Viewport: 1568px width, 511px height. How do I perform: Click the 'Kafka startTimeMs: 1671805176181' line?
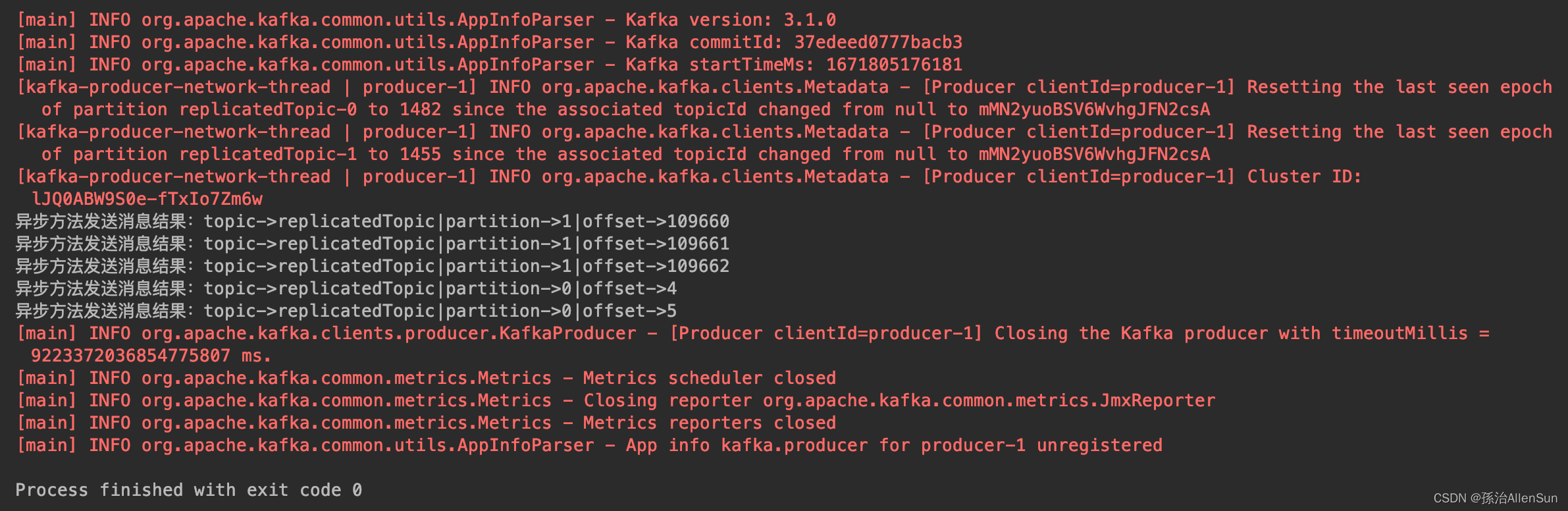(x=489, y=65)
